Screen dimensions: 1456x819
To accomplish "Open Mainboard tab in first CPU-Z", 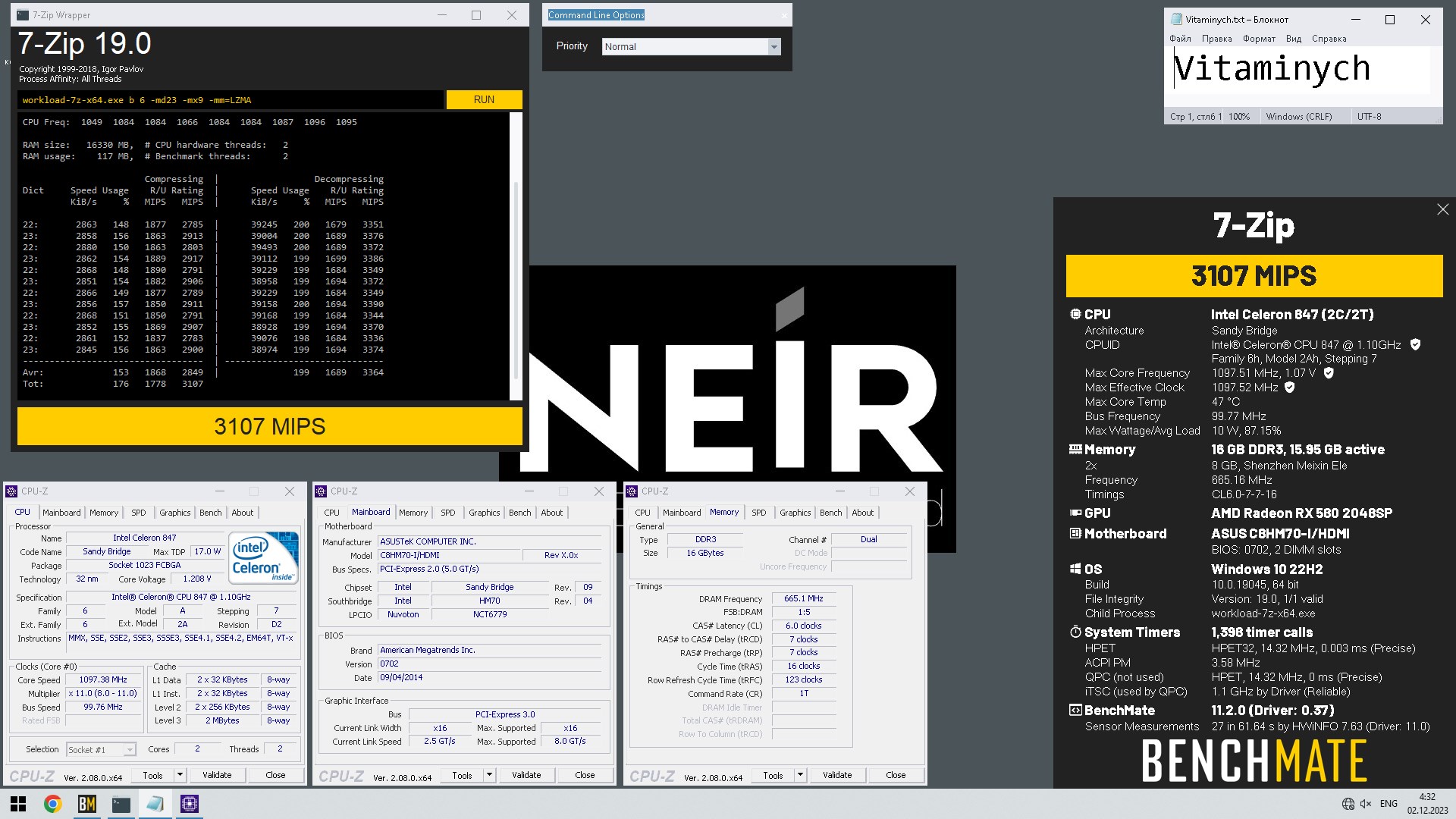I will (x=61, y=513).
